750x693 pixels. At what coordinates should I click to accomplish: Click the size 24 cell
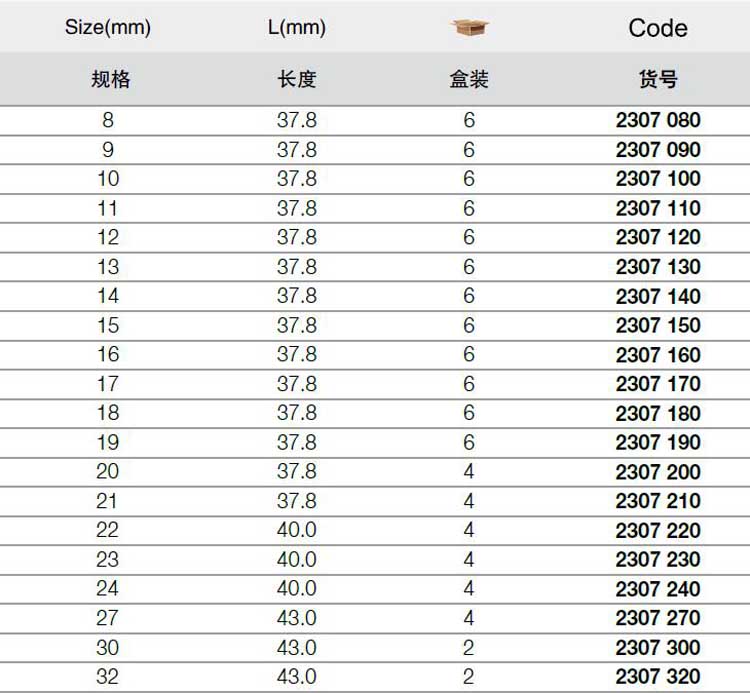[108, 589]
